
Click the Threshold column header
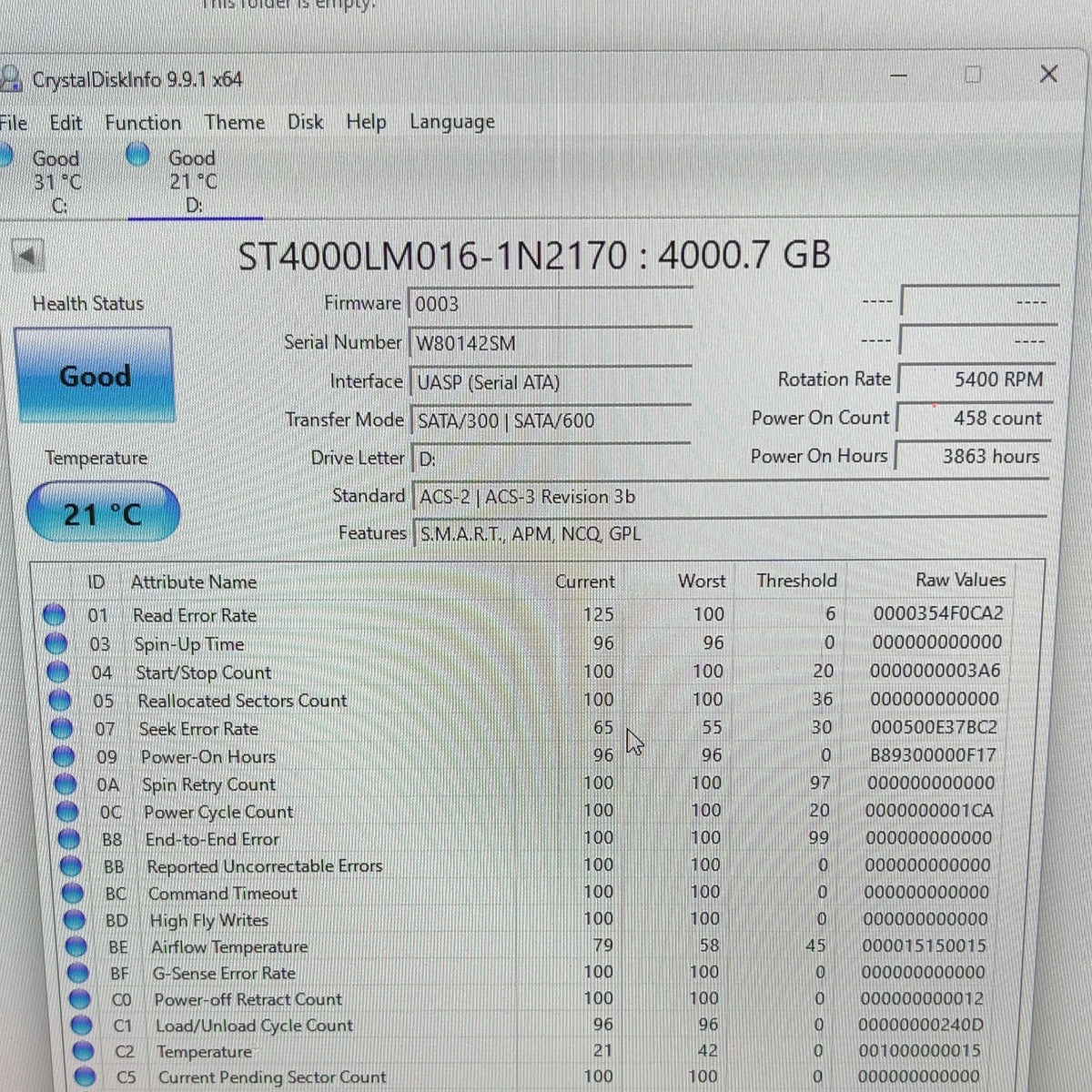tap(796, 581)
